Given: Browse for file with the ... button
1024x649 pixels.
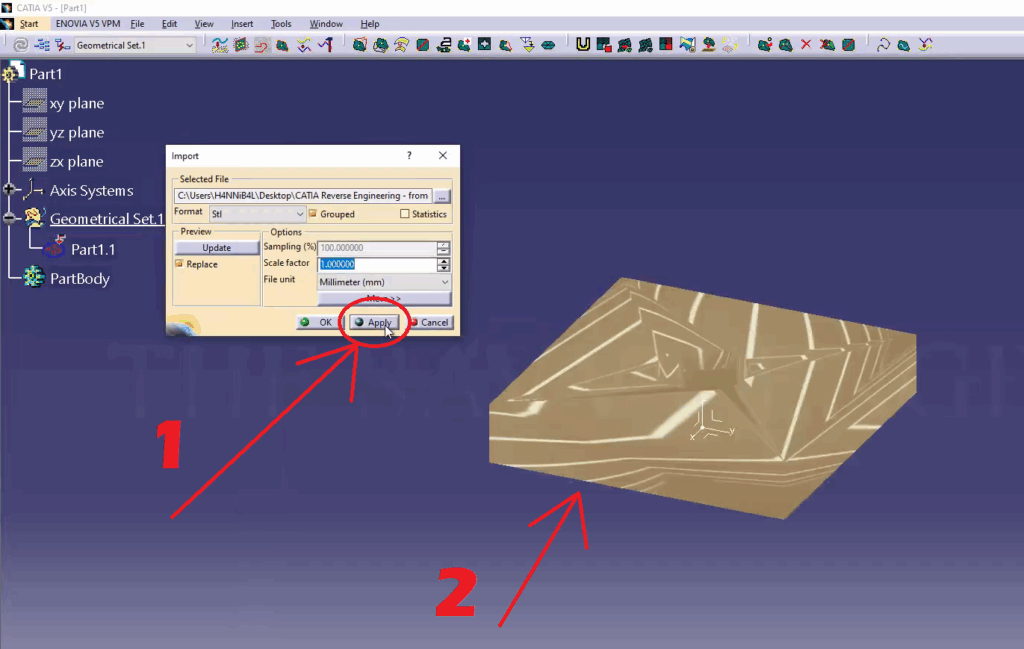Looking at the screenshot, I should pos(442,196).
